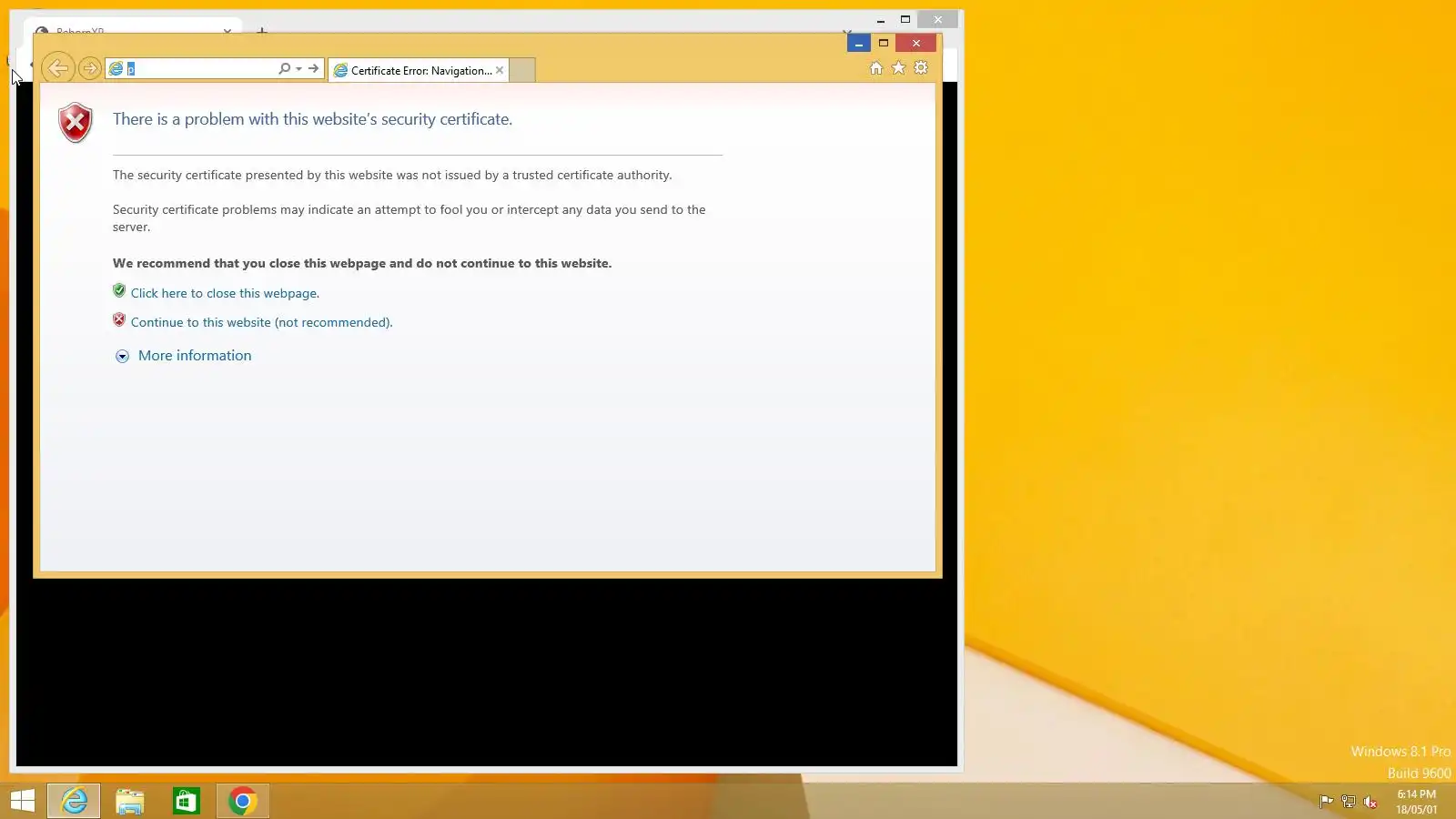1456x819 pixels.
Task: Maximize the Internet Explorer window
Action: click(x=884, y=43)
